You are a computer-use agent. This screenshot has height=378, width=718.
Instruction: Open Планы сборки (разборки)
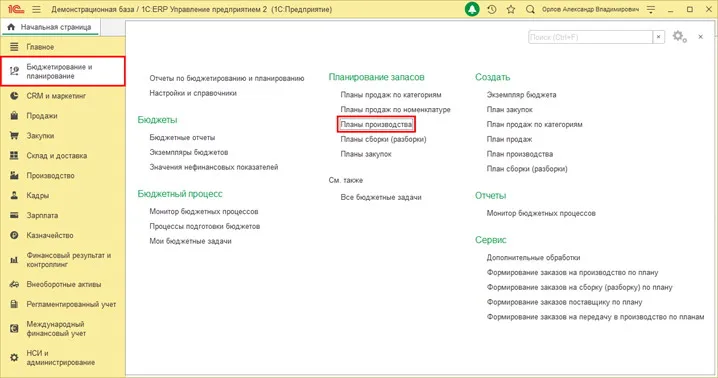click(x=383, y=139)
